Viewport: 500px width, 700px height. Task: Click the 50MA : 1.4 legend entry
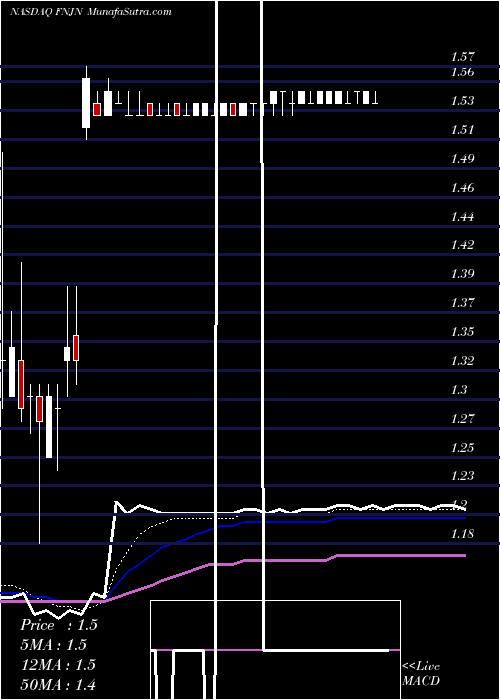pyautogui.click(x=58, y=684)
